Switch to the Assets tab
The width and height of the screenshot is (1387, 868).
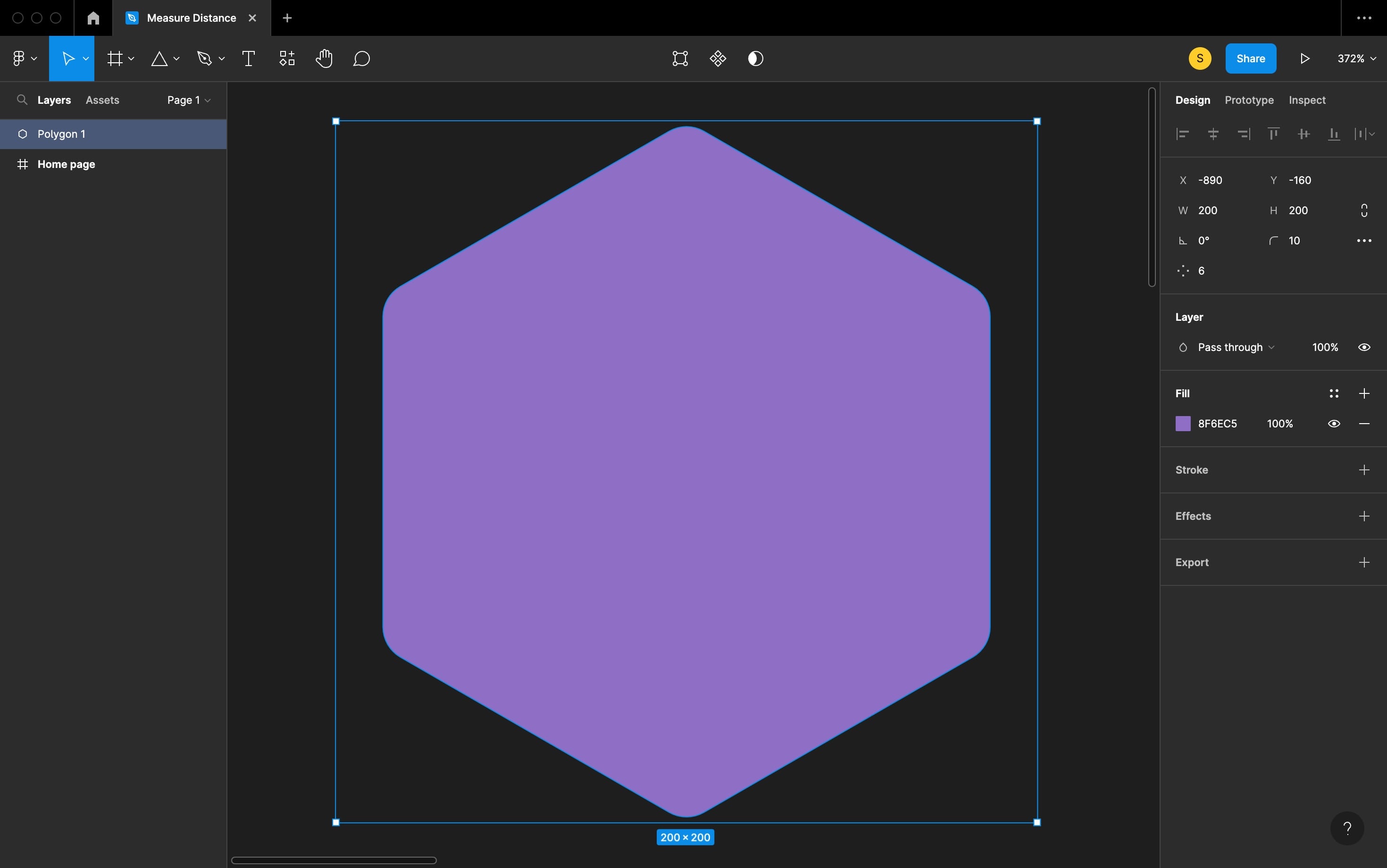102,100
